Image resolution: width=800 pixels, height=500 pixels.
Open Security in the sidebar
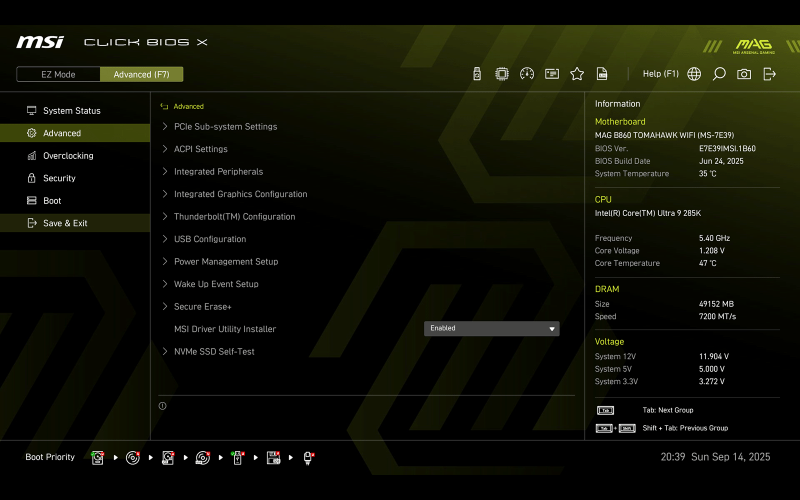(75, 178)
